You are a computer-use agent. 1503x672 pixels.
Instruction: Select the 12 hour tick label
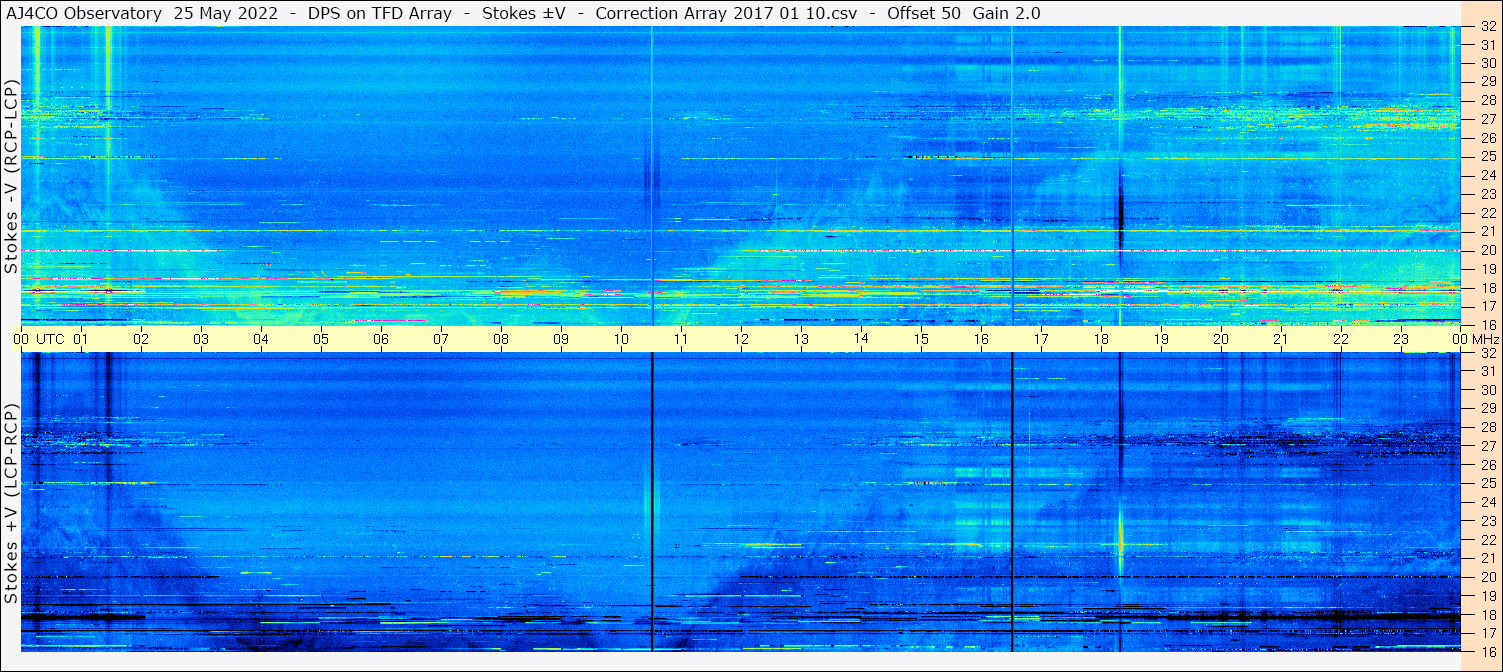point(741,339)
